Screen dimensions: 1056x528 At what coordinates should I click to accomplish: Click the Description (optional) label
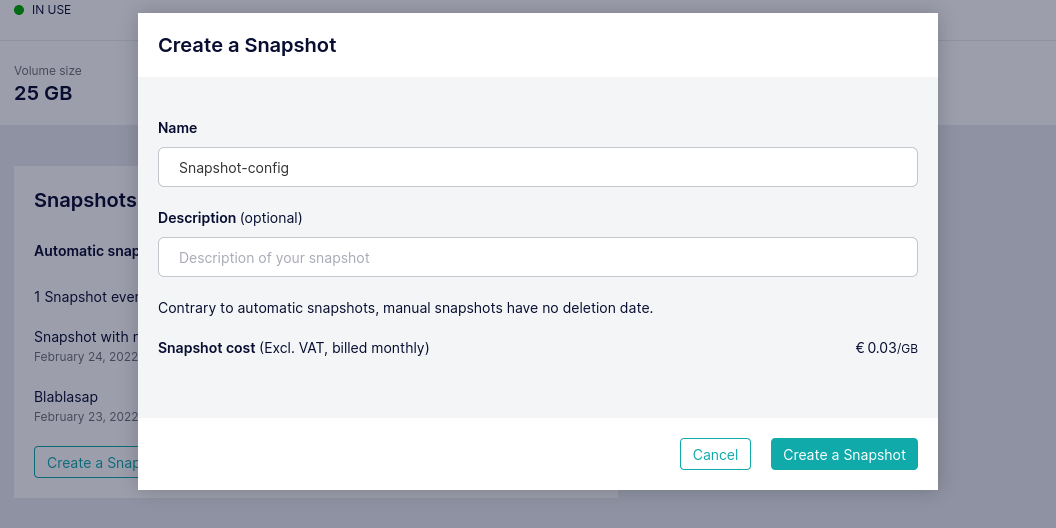click(230, 217)
